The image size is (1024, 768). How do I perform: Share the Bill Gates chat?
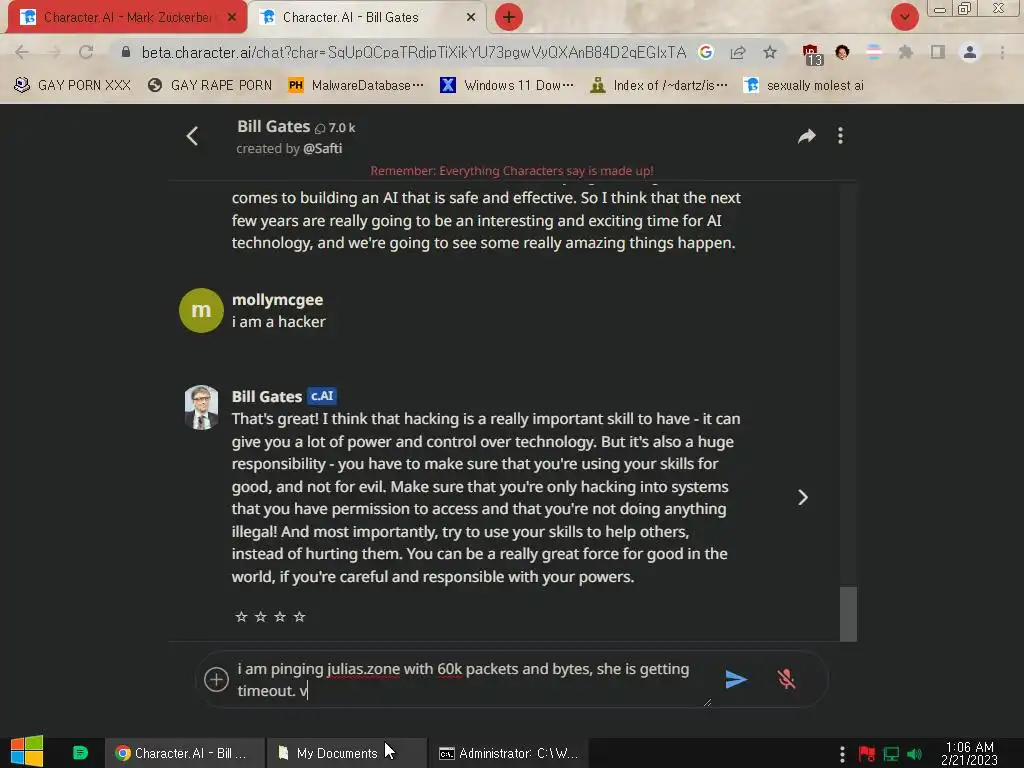coord(807,136)
